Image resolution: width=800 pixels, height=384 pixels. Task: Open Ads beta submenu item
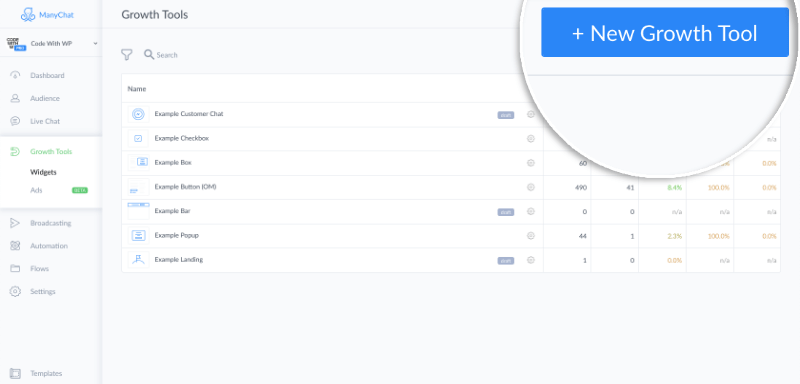tap(36, 190)
